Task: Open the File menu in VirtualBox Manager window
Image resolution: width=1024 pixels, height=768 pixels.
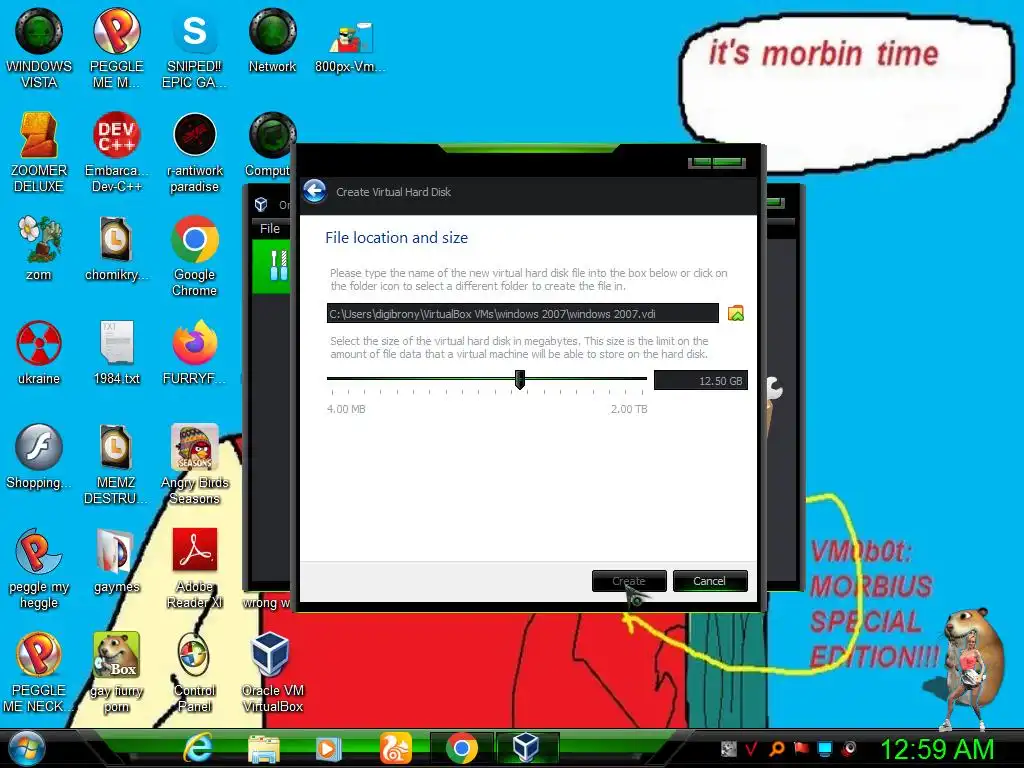Action: pos(270,229)
